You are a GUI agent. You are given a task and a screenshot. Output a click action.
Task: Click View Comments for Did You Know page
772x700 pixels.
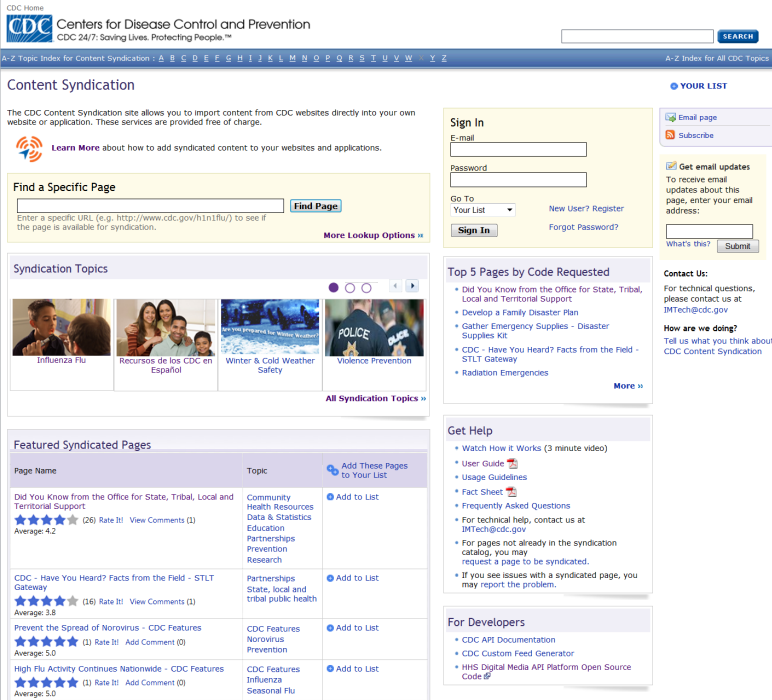(x=157, y=520)
